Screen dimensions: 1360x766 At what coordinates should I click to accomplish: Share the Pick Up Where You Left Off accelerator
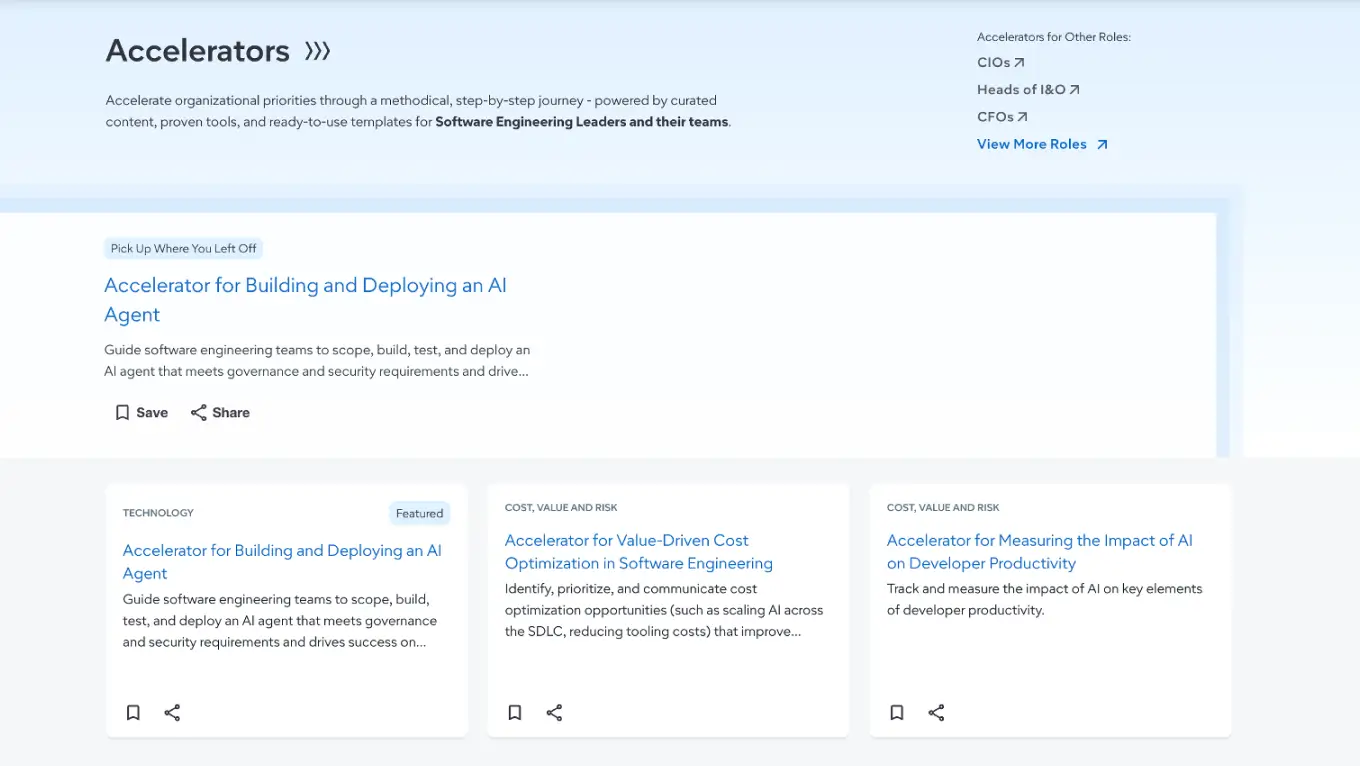point(220,412)
